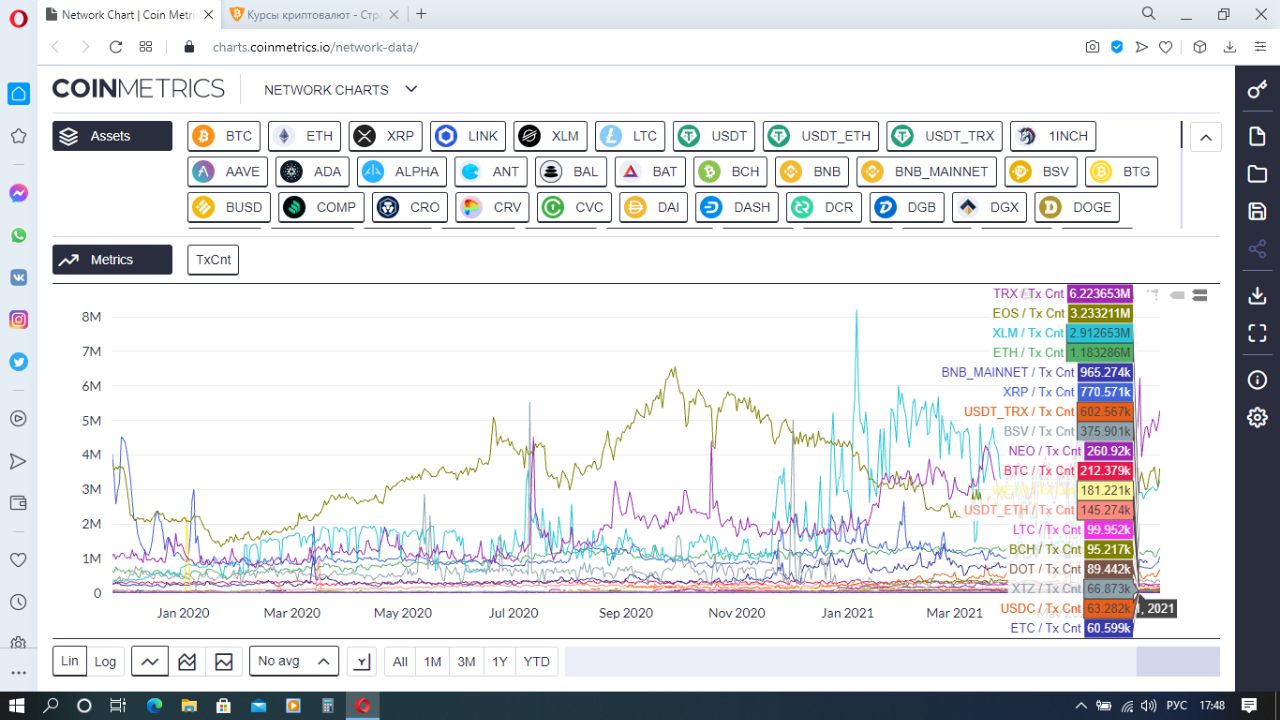
Task: Select the 1Y time range
Action: (500, 661)
